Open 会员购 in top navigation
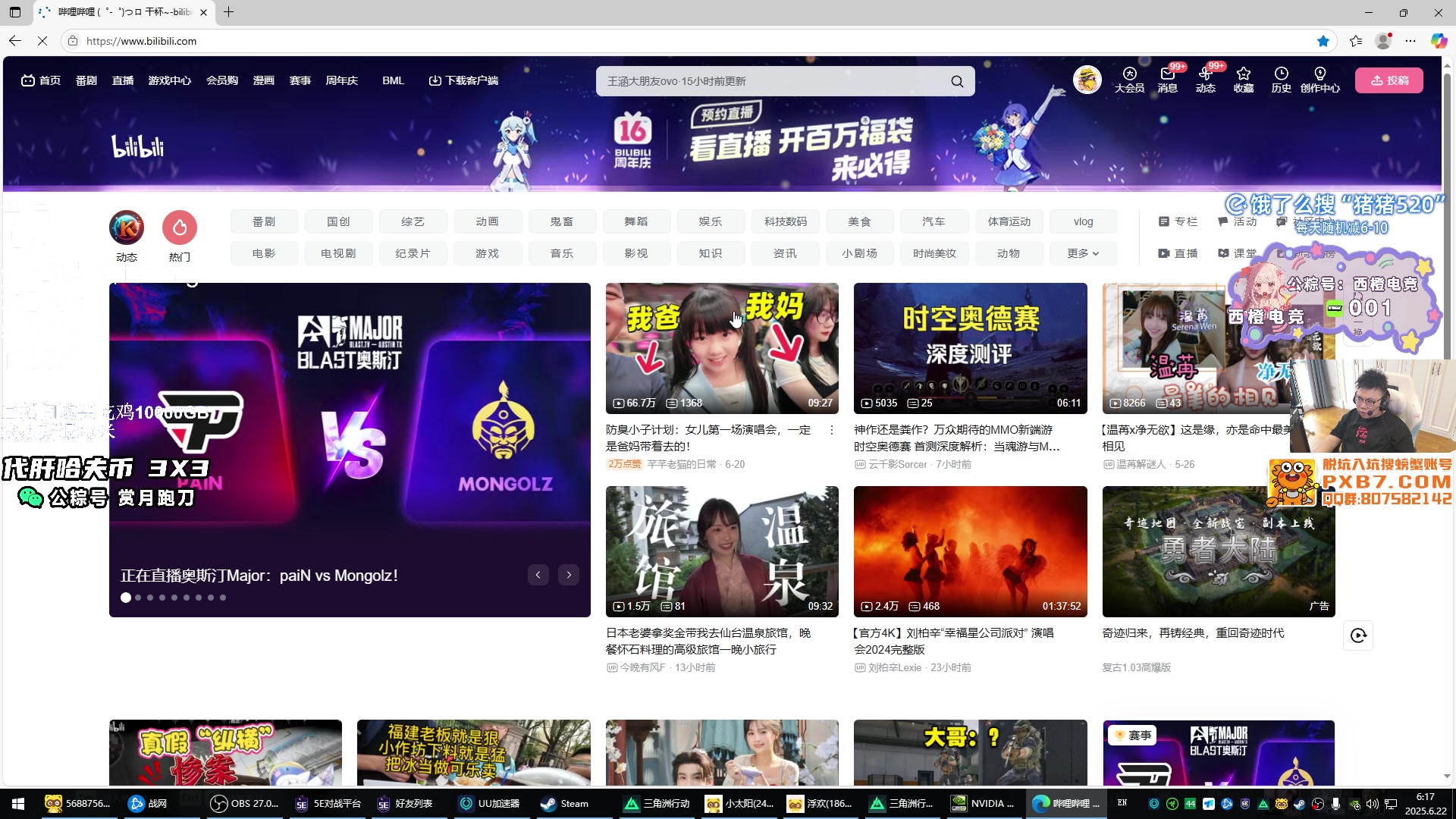Screen dimensions: 1456x819 point(222,80)
